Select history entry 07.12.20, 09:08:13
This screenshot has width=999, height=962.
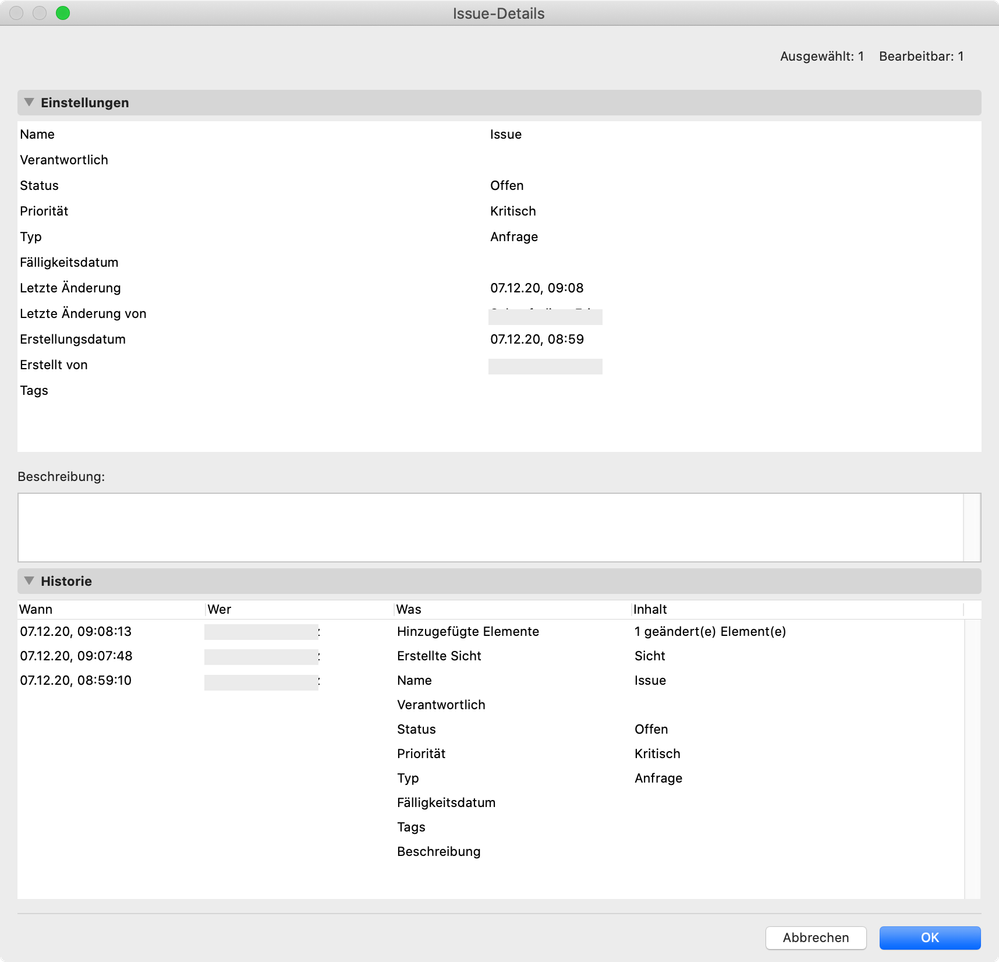pyautogui.click(x=75, y=631)
